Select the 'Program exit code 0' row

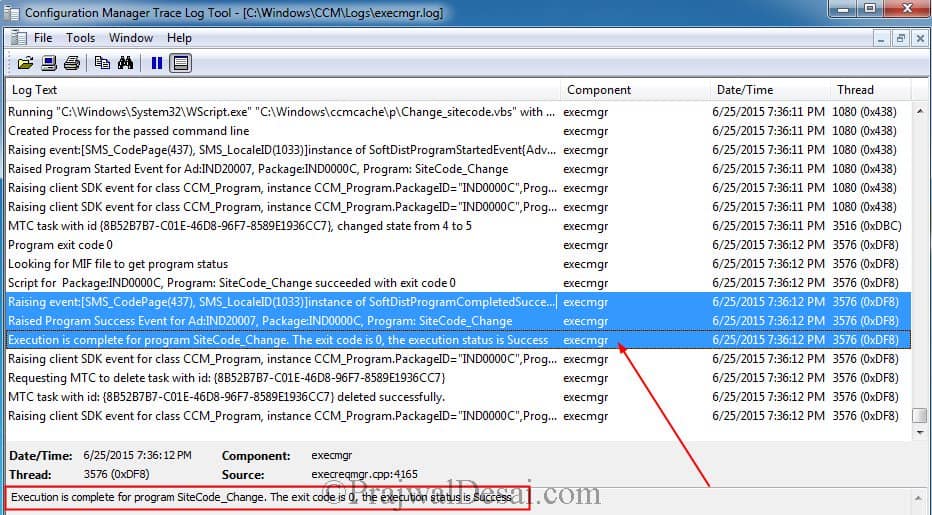click(x=458, y=245)
